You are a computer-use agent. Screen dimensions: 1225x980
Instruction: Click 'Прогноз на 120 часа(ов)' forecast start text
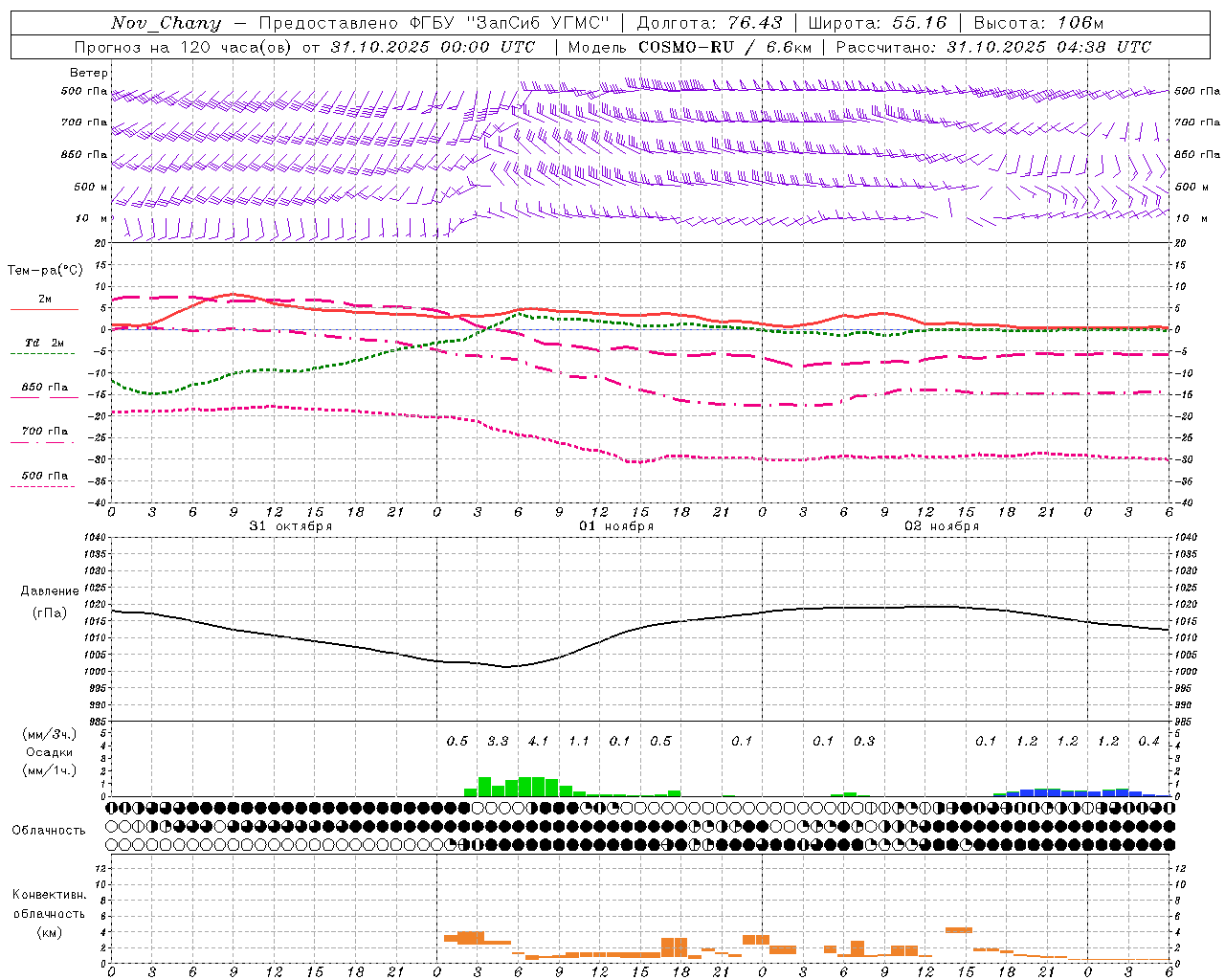click(x=183, y=47)
